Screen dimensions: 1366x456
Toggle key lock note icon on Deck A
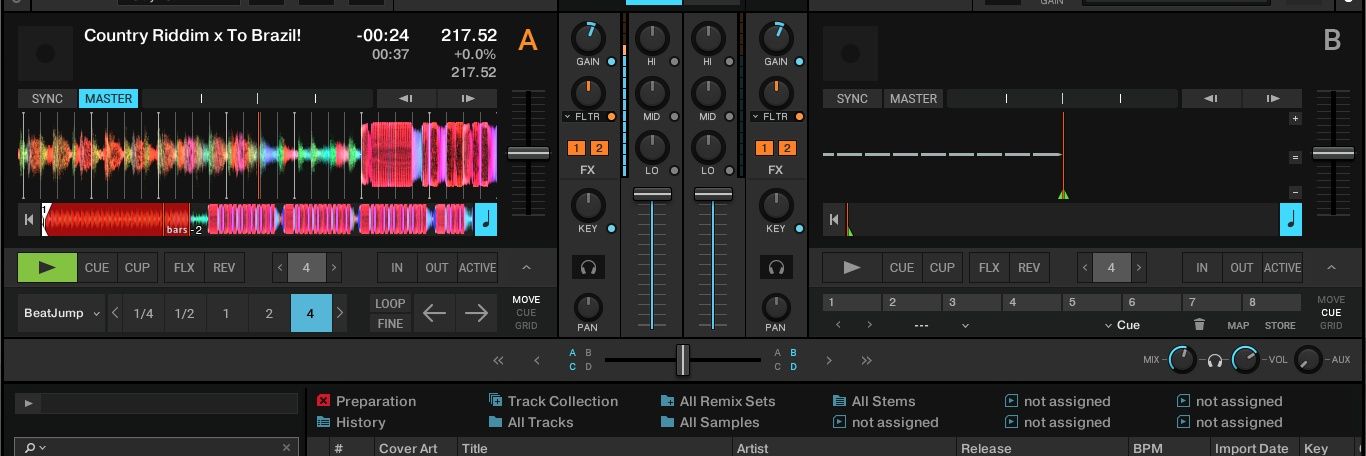[486, 220]
